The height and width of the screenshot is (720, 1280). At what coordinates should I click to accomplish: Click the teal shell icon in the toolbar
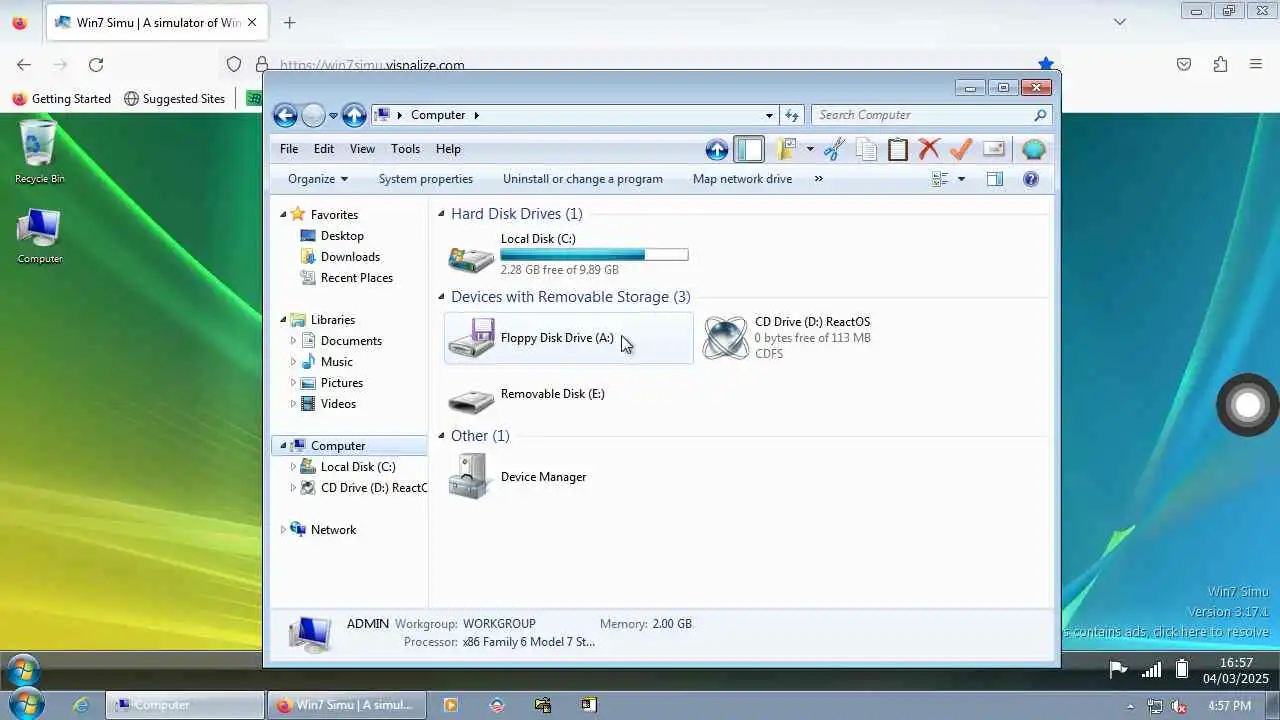[x=1034, y=150]
